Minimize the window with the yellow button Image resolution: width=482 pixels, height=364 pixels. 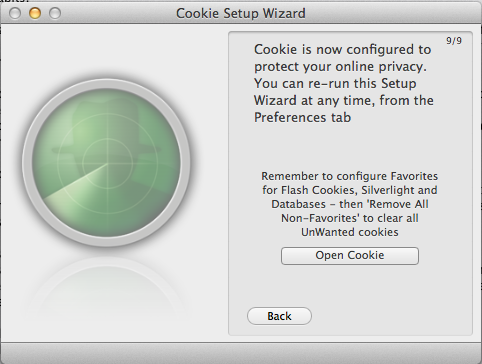pos(35,13)
